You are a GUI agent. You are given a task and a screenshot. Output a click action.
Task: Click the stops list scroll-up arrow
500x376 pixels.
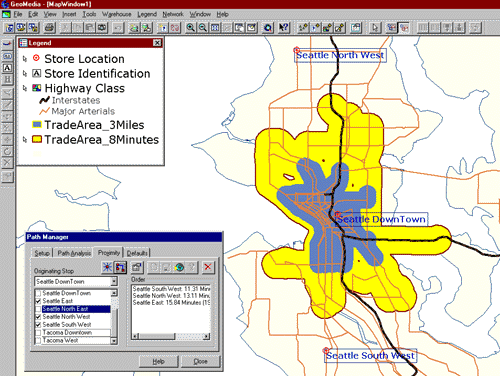pos(114,293)
